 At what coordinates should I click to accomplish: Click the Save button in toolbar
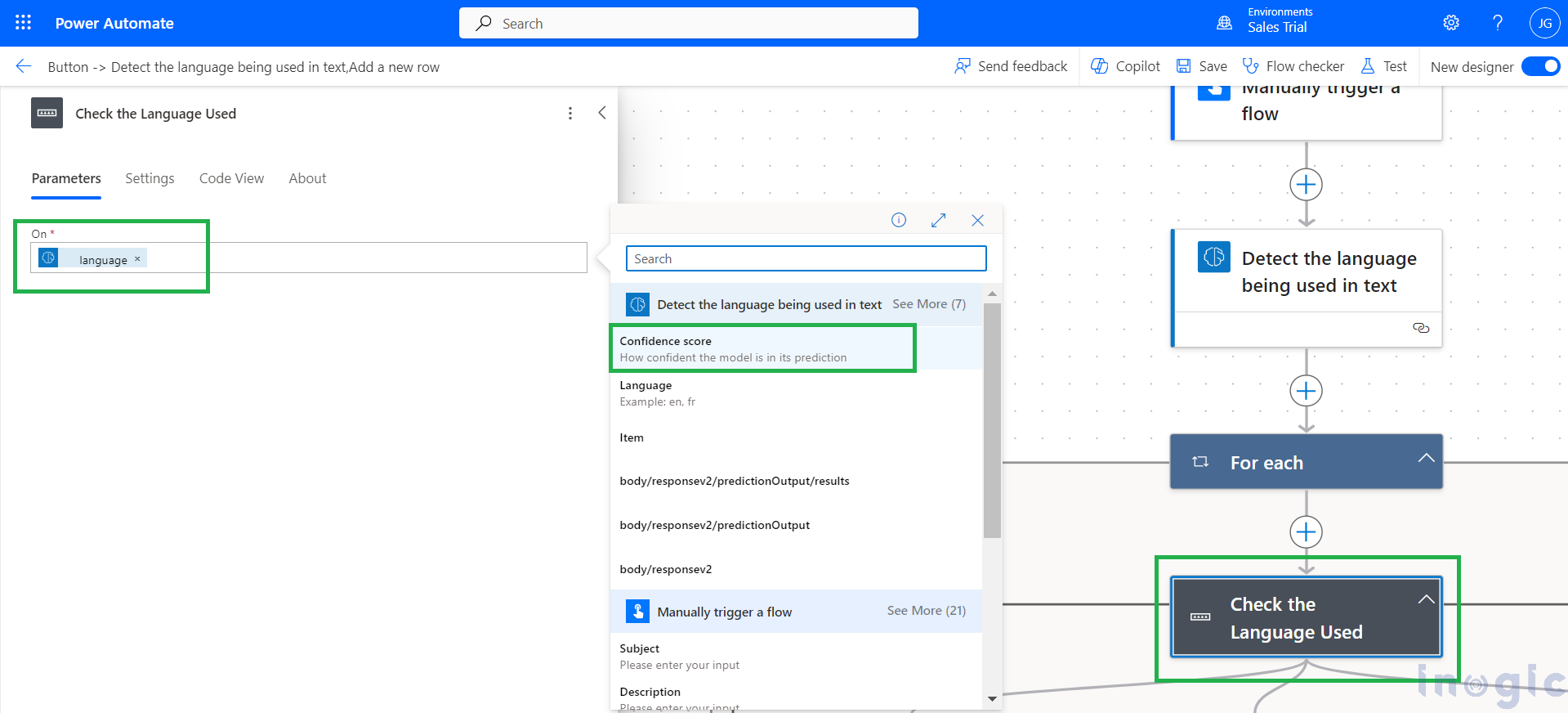pos(1201,66)
